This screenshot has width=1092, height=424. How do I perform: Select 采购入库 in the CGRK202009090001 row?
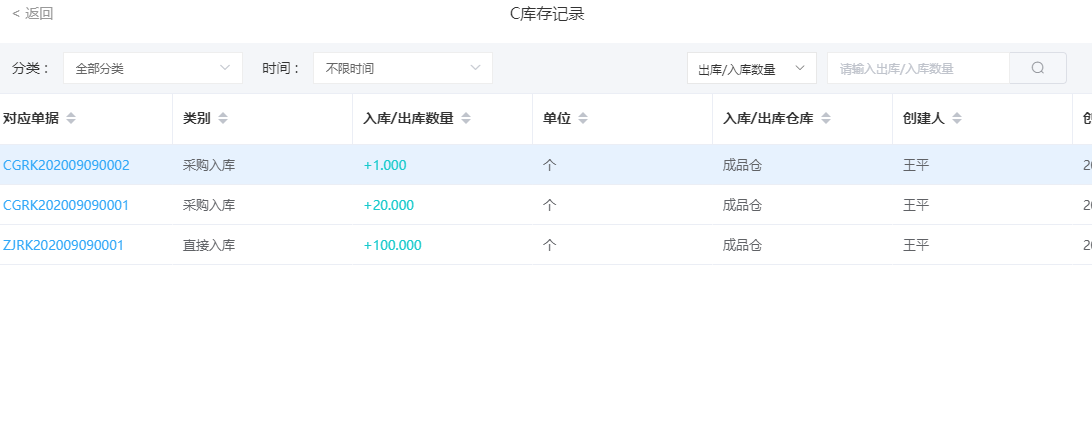209,205
